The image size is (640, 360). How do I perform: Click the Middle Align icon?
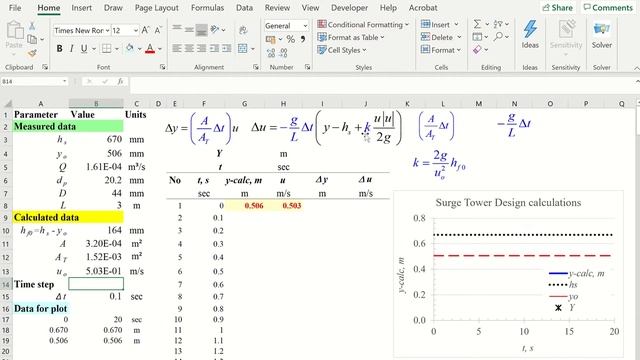tap(189, 29)
